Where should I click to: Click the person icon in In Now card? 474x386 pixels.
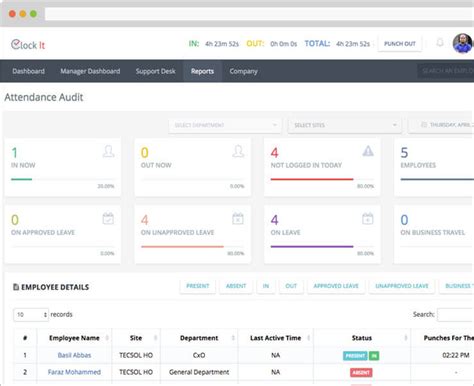(108, 151)
